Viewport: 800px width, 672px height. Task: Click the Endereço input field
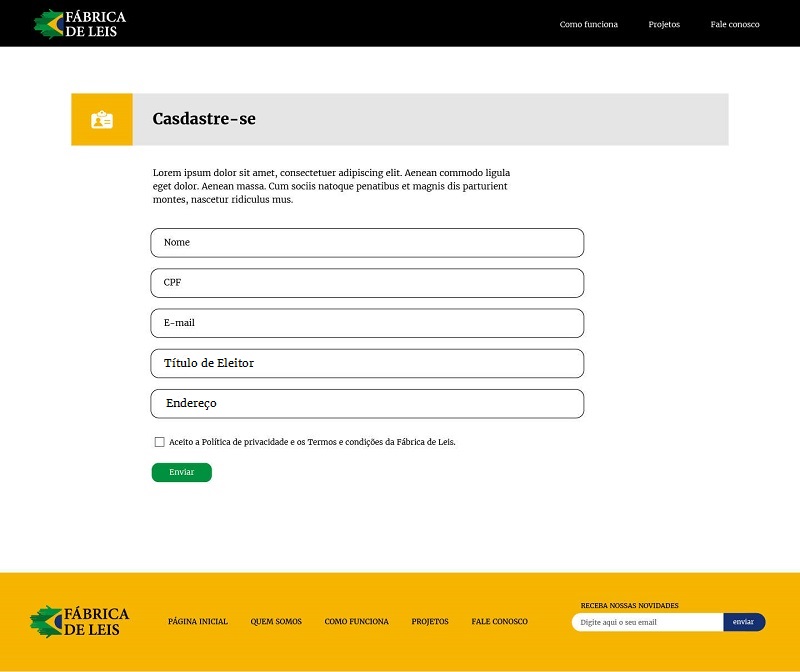(x=367, y=404)
